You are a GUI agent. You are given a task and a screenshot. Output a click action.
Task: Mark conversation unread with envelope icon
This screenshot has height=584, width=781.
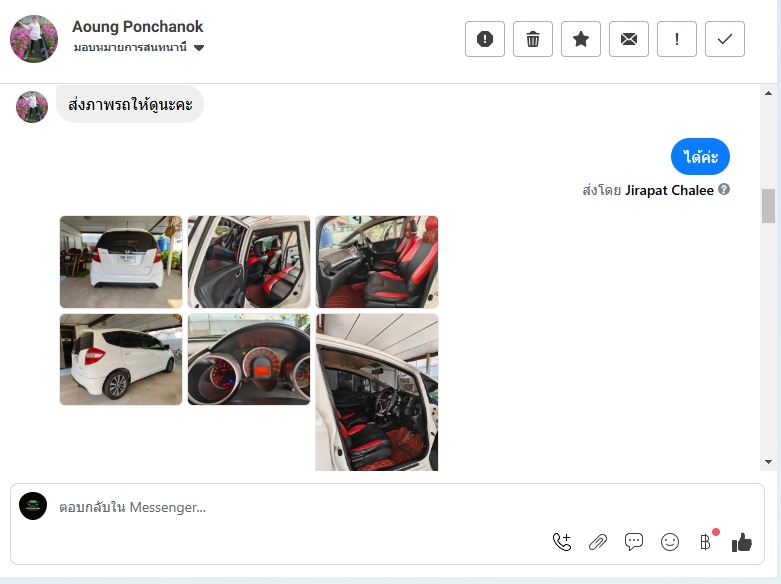629,39
